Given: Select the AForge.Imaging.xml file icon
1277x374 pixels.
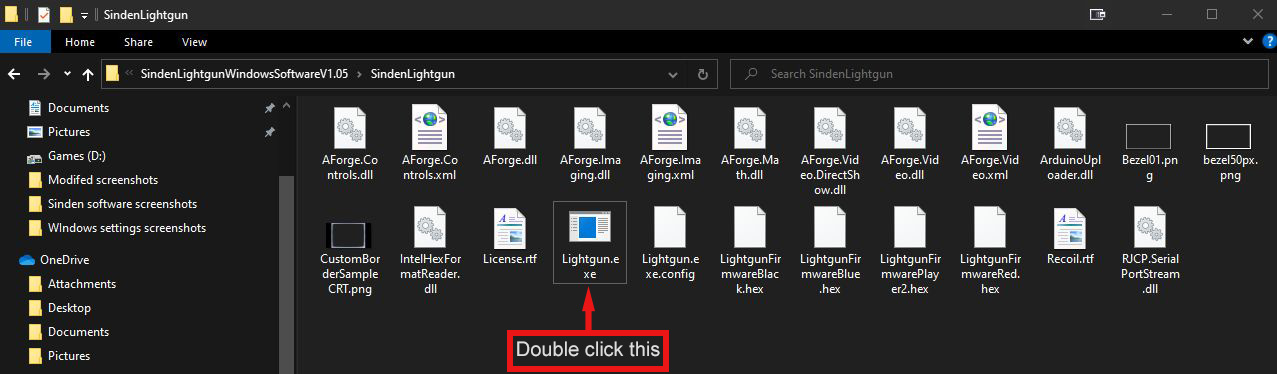Looking at the screenshot, I should (x=669, y=127).
